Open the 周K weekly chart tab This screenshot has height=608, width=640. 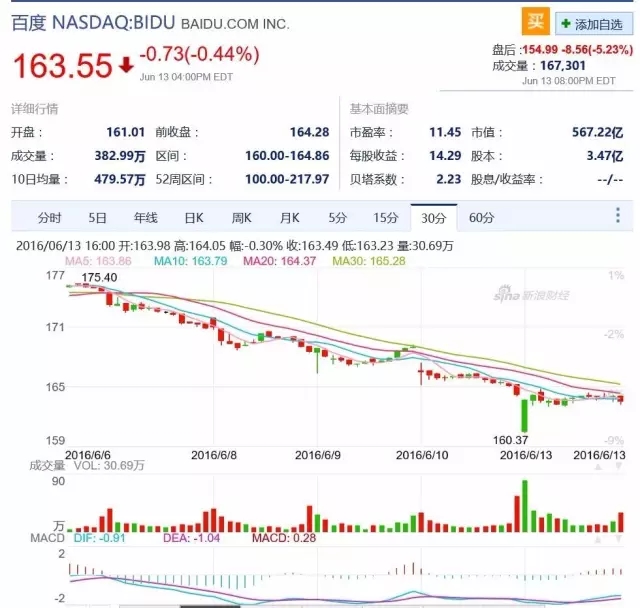[241, 218]
